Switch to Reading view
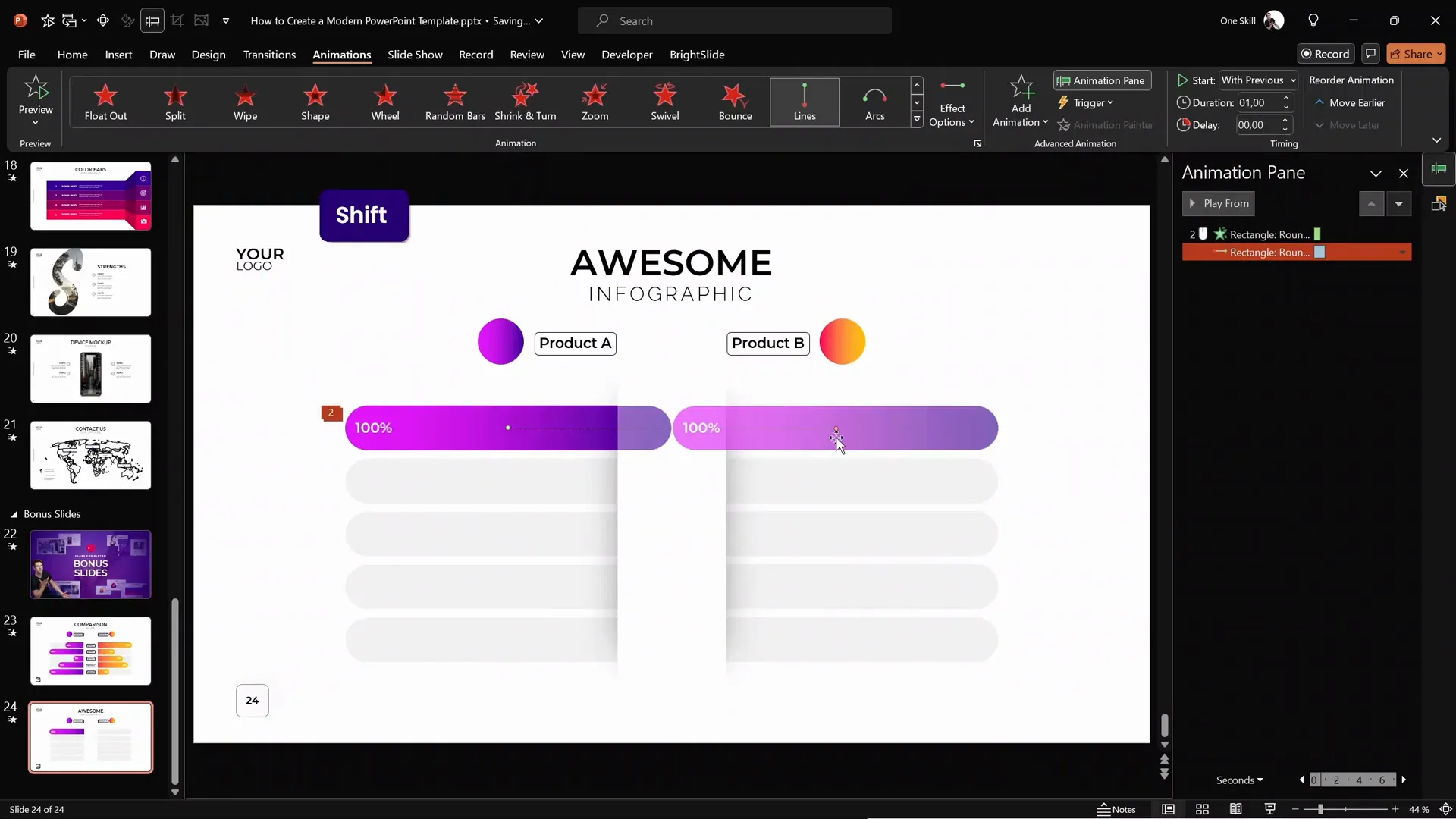The height and width of the screenshot is (819, 1456). pyautogui.click(x=1235, y=809)
